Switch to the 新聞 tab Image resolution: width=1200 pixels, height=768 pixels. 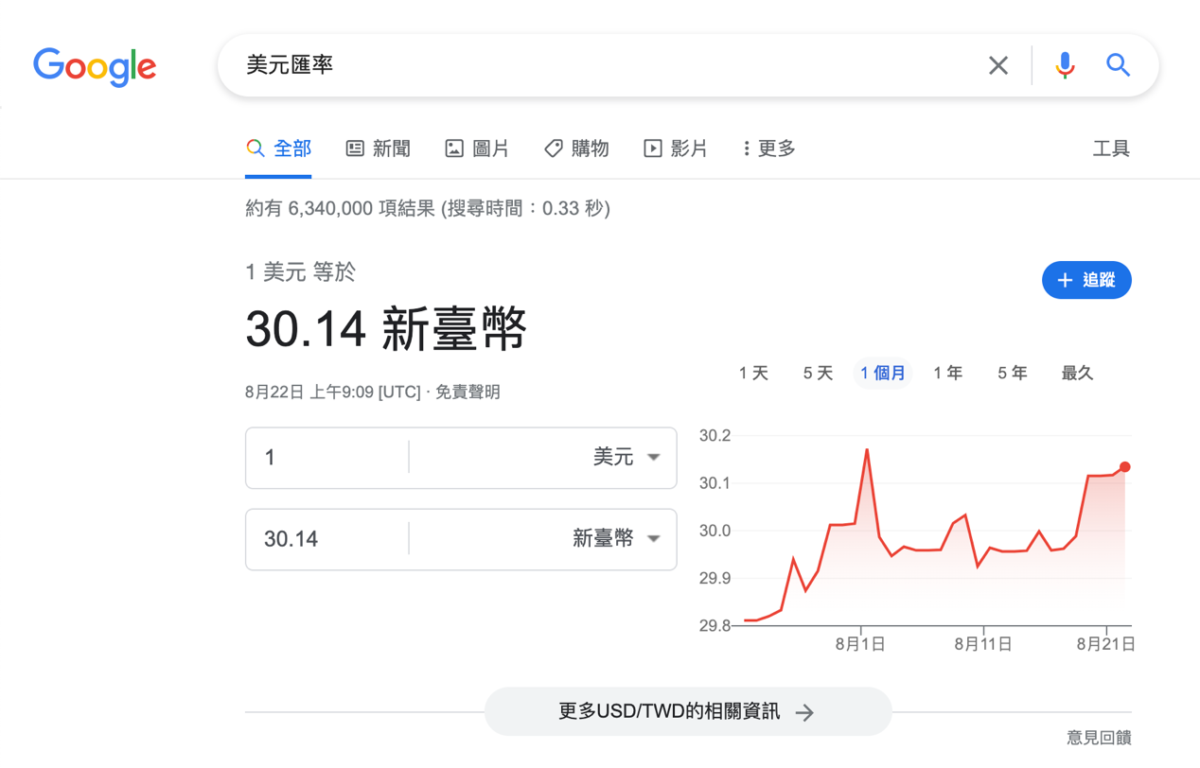pyautogui.click(x=378, y=149)
